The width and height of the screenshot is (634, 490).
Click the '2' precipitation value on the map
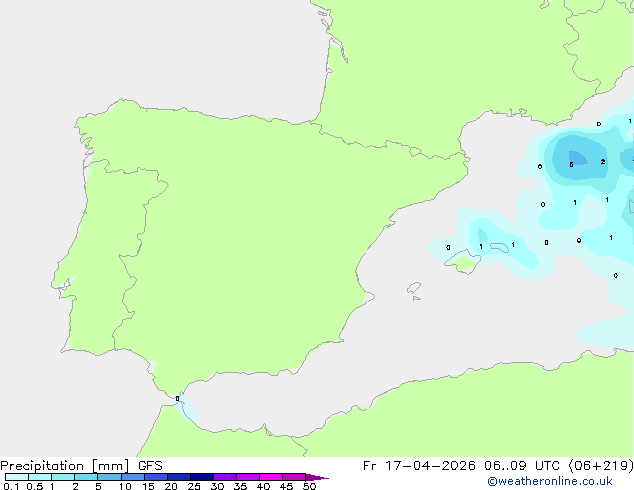pyautogui.click(x=603, y=162)
